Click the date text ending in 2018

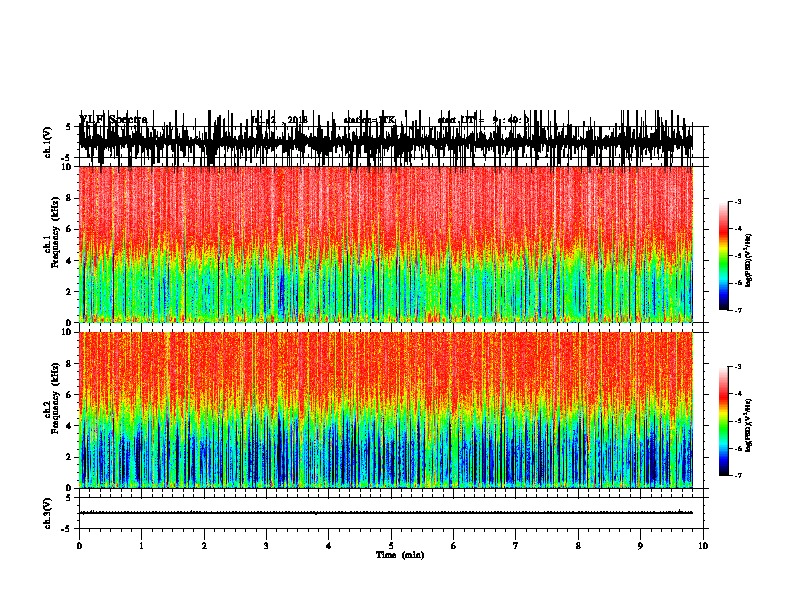279,120
